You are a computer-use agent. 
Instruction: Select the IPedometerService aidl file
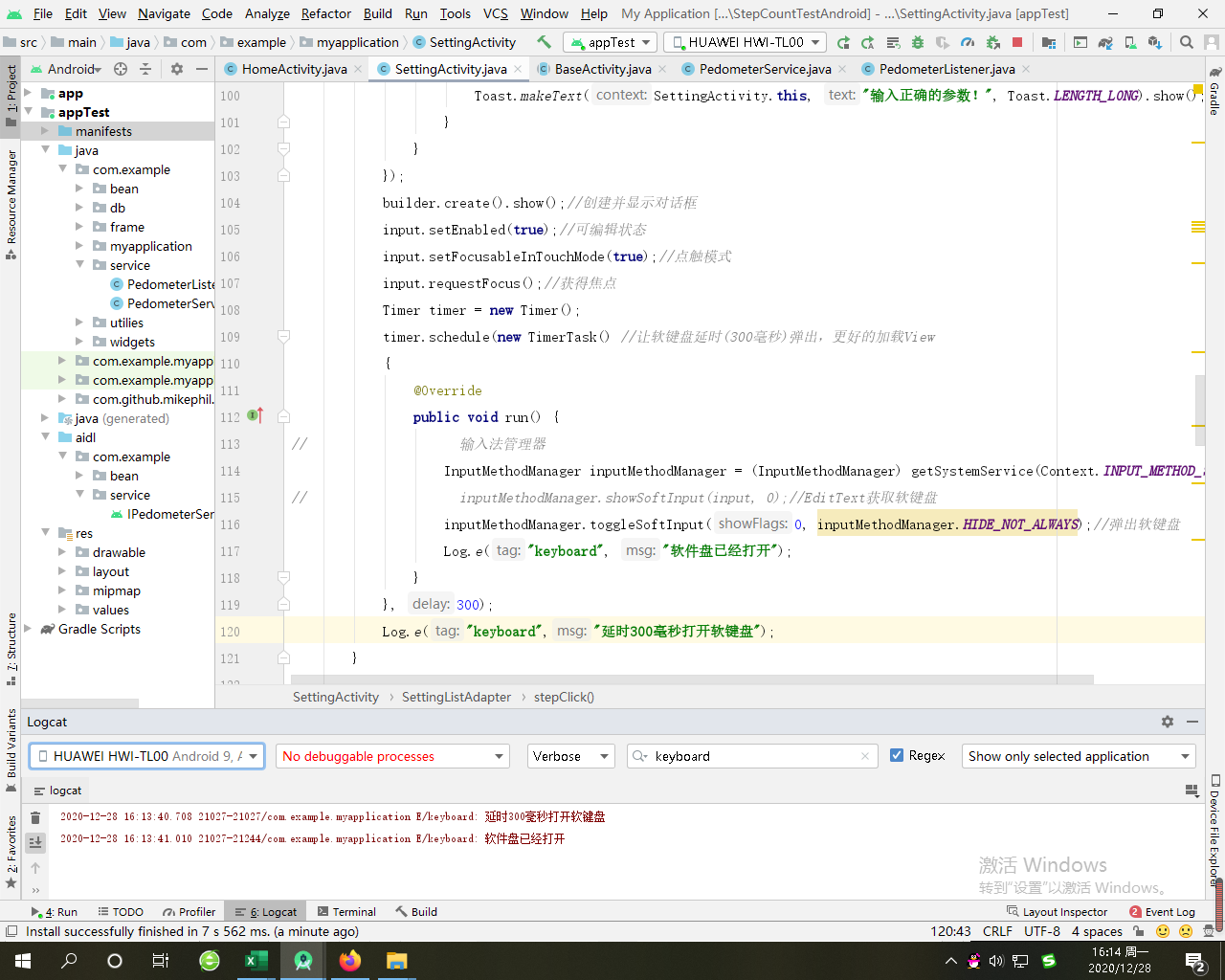pos(163,514)
